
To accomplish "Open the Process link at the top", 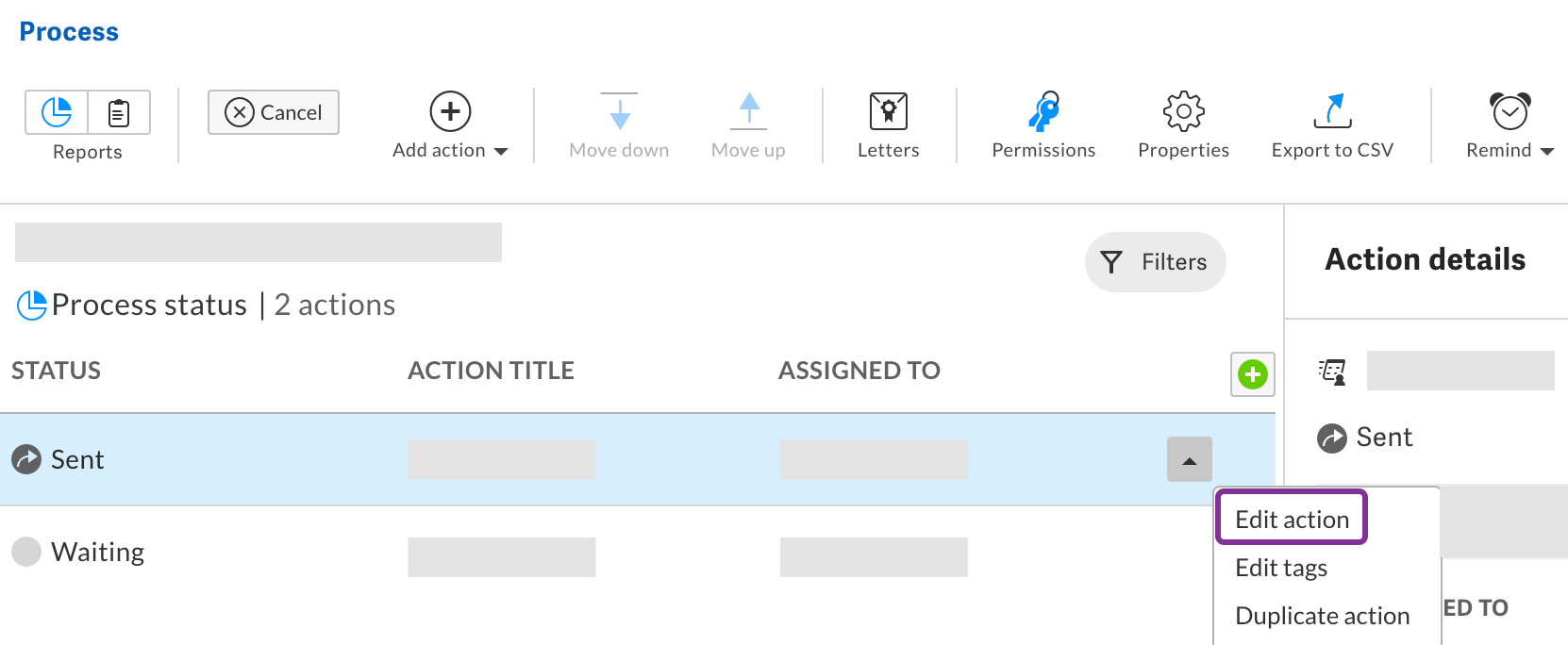I will click(x=68, y=31).
